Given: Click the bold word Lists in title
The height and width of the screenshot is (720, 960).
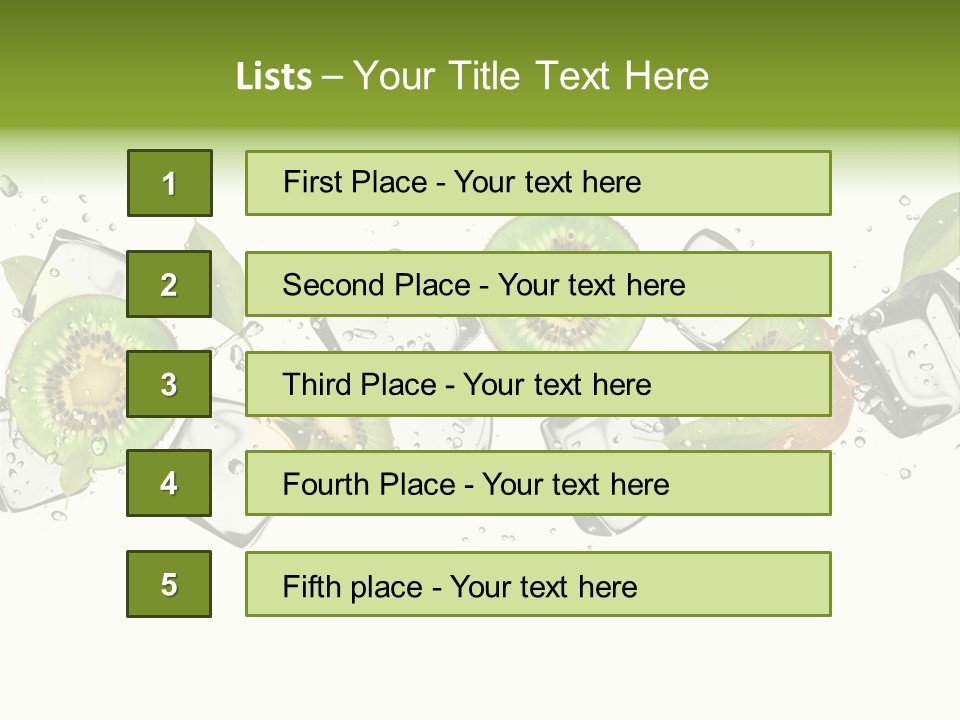Looking at the screenshot, I should [273, 76].
